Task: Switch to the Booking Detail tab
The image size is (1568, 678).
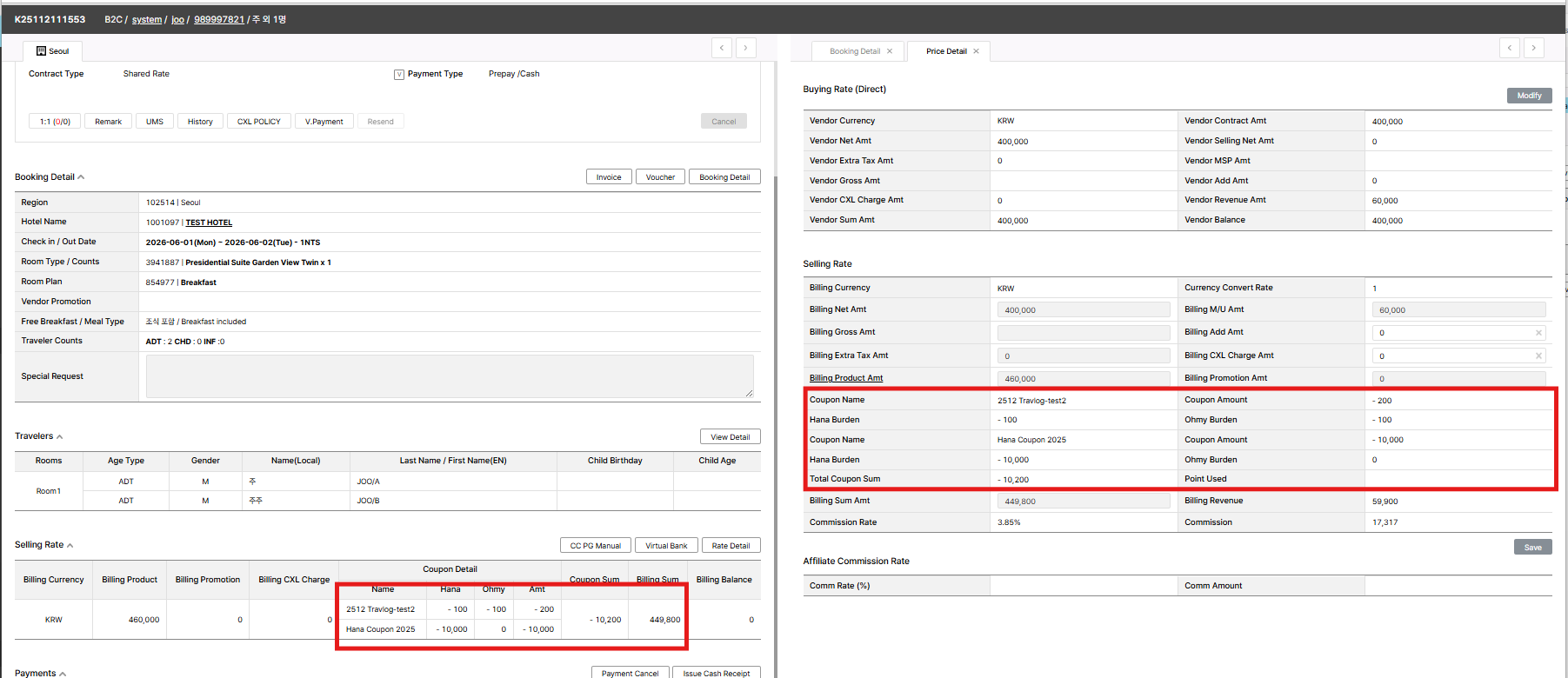Action: 854,51
